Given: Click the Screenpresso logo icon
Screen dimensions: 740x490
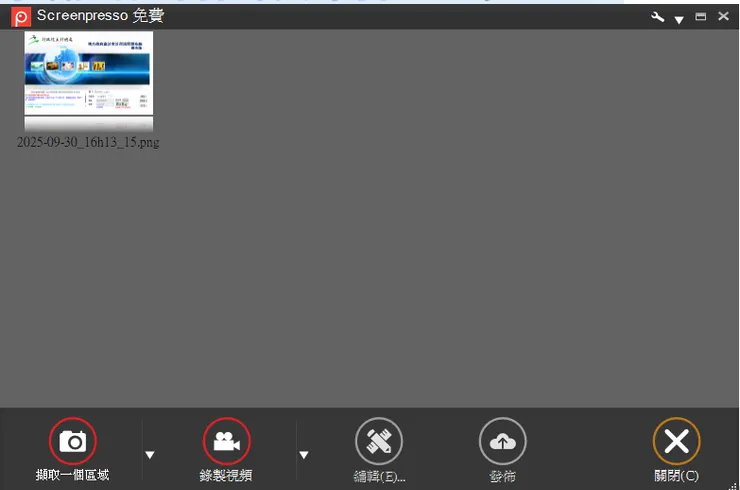Looking at the screenshot, I should coord(21,17).
